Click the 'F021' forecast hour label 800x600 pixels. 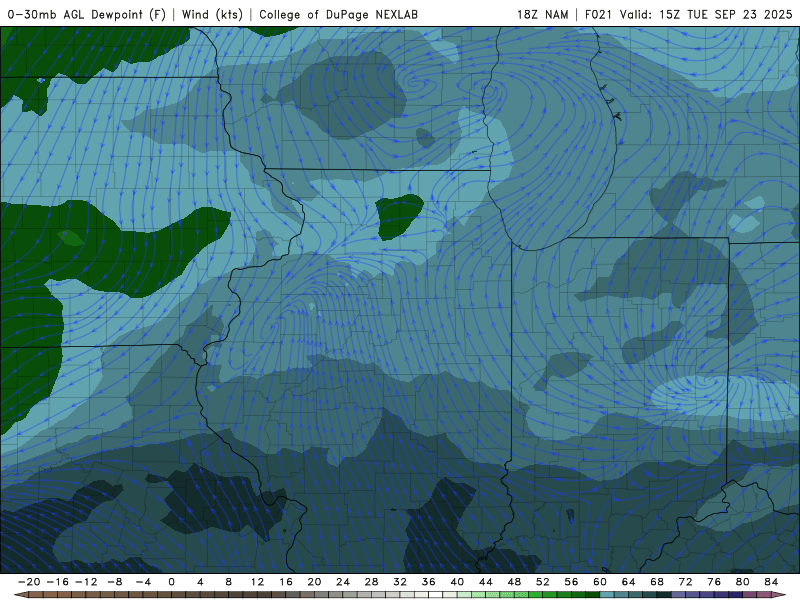click(598, 14)
